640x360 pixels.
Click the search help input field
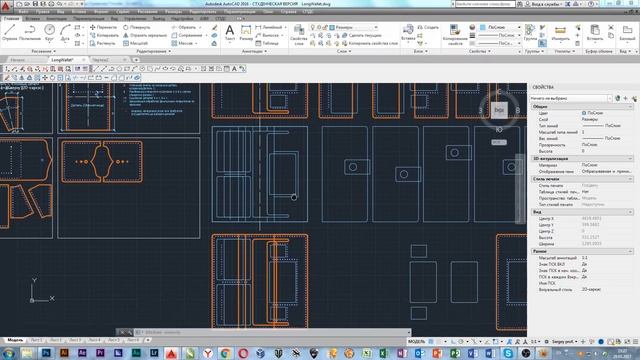485,4
